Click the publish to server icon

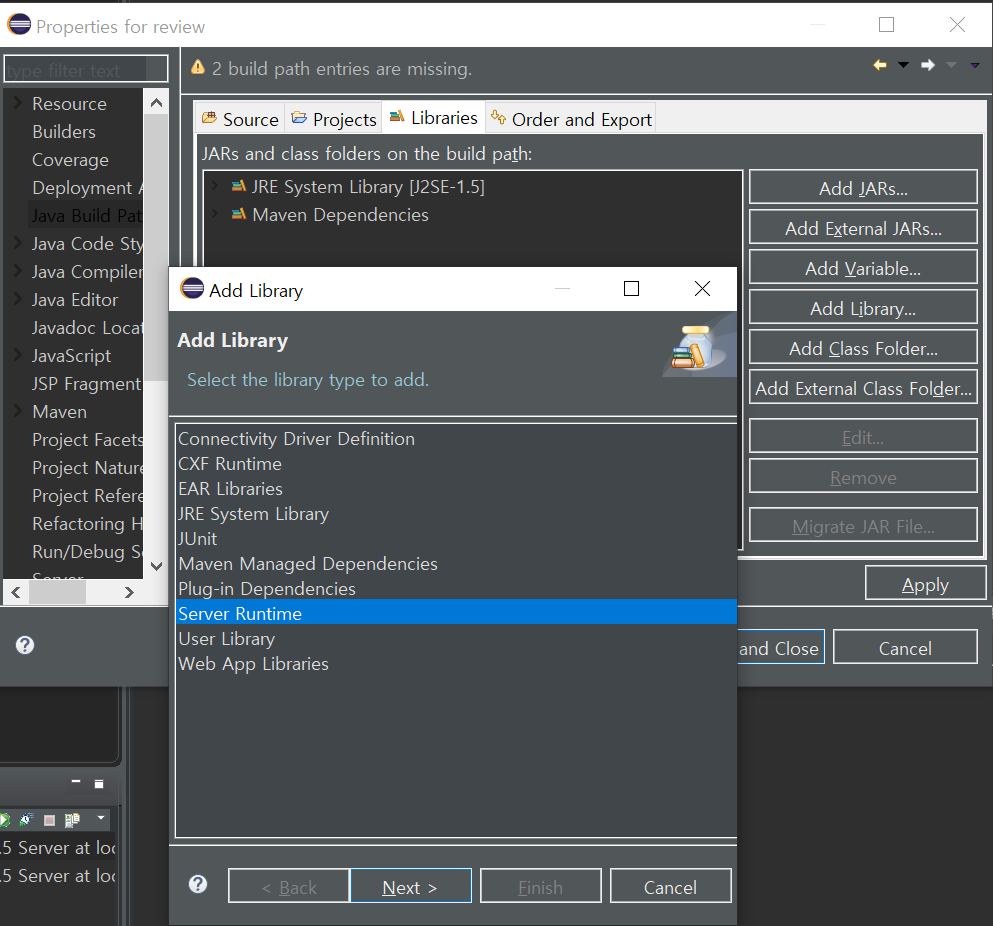(72, 820)
